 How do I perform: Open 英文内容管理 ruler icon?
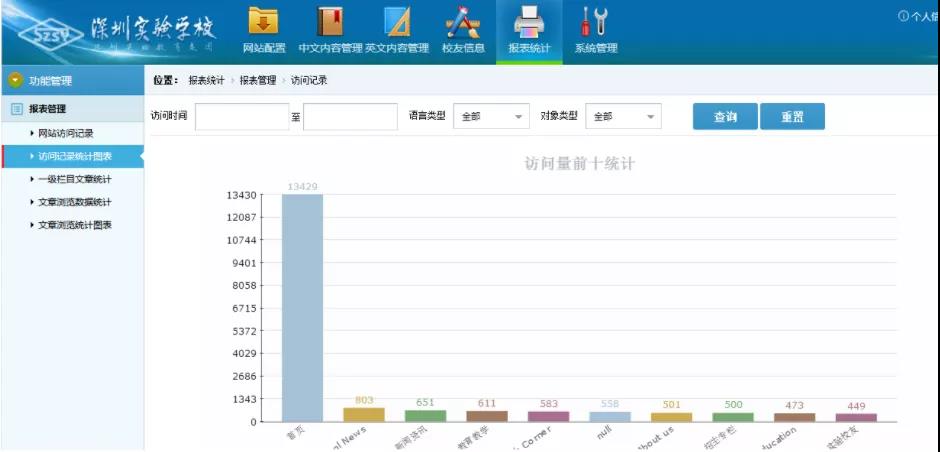(397, 21)
